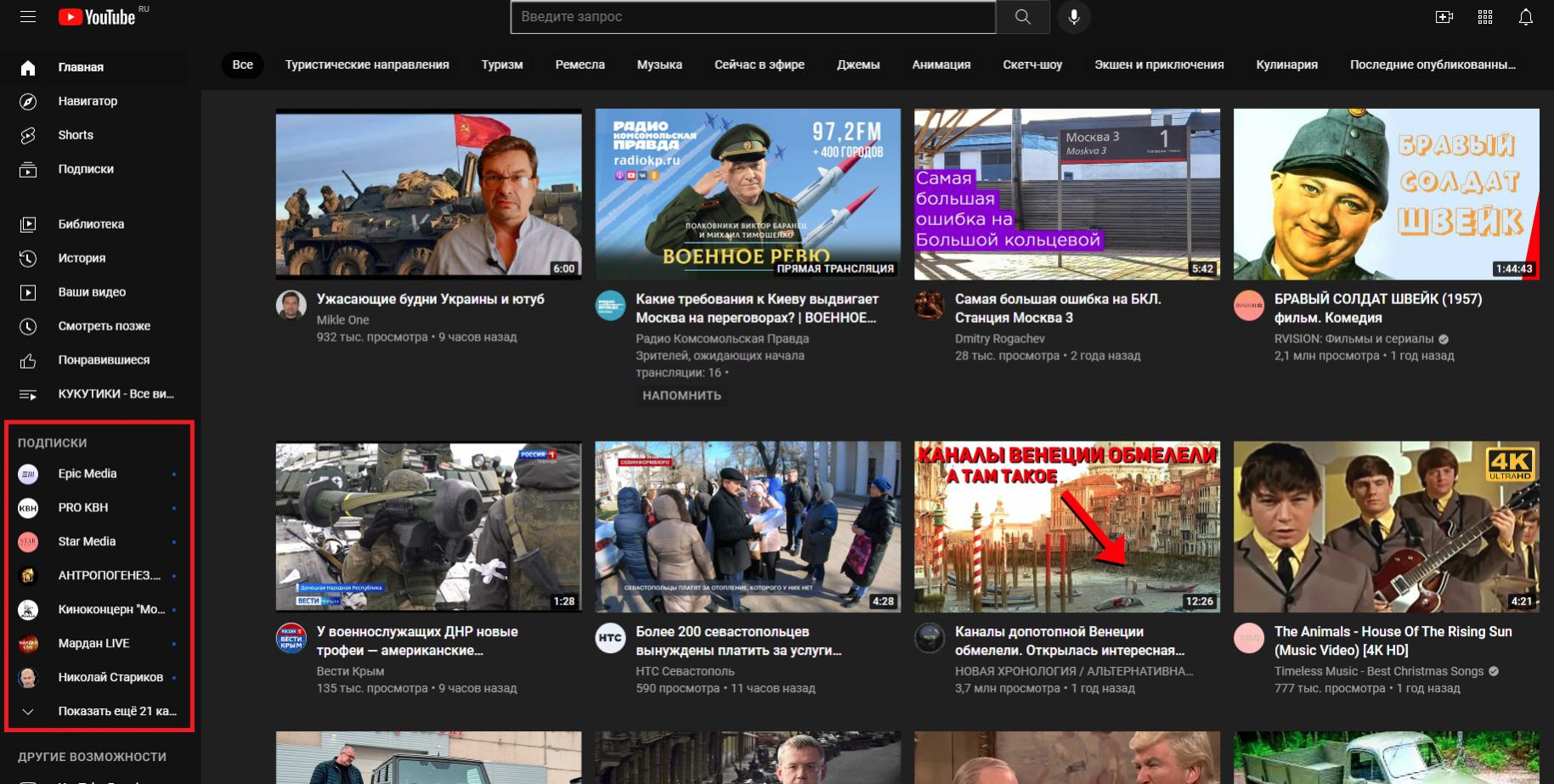Click the YouTube logo
This screenshot has width=1554, height=784.
coord(97,17)
